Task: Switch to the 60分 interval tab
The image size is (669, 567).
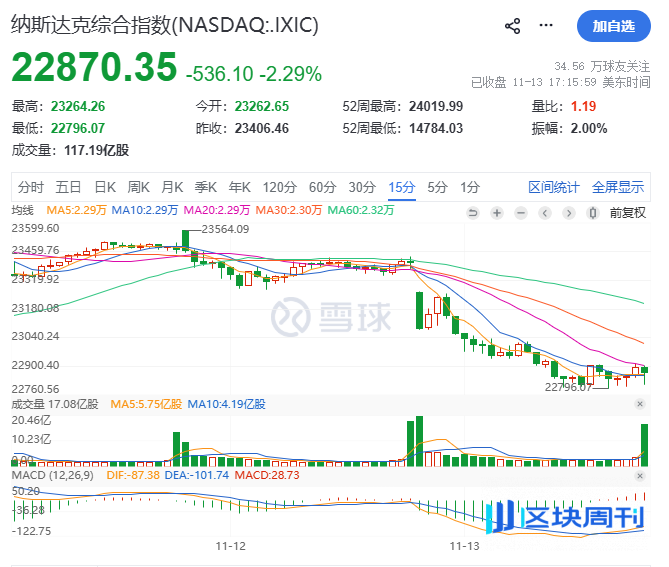Action: point(323,187)
